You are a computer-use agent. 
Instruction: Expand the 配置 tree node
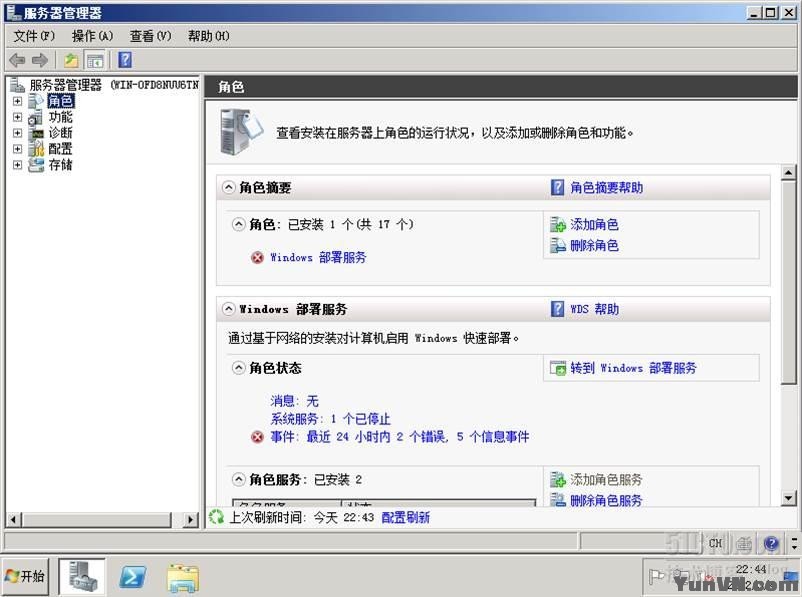(x=17, y=149)
